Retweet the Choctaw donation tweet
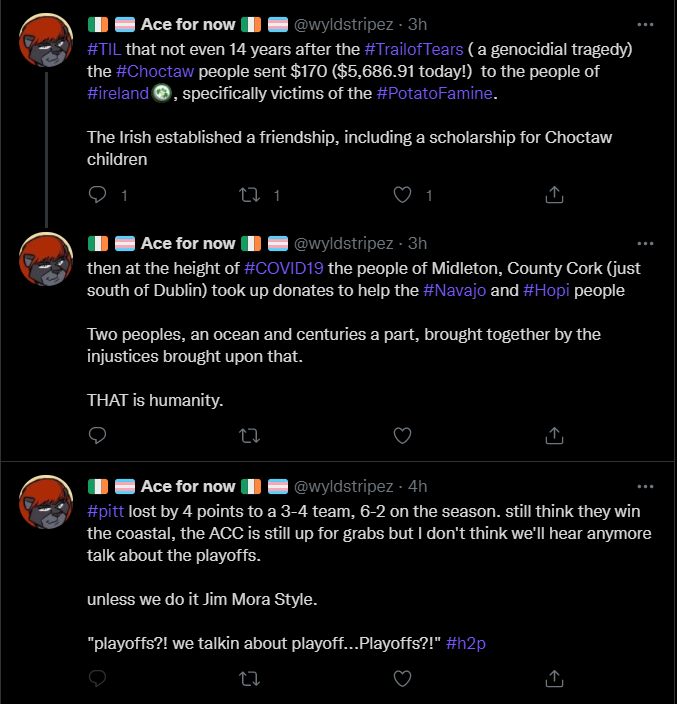The height and width of the screenshot is (704, 677). 250,195
